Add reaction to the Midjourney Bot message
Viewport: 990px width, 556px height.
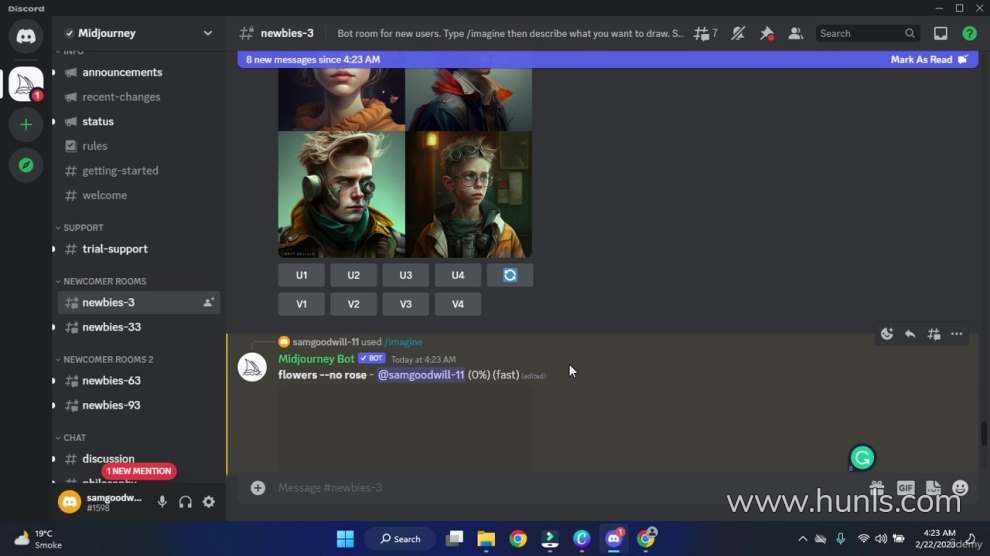pyautogui.click(x=886, y=334)
